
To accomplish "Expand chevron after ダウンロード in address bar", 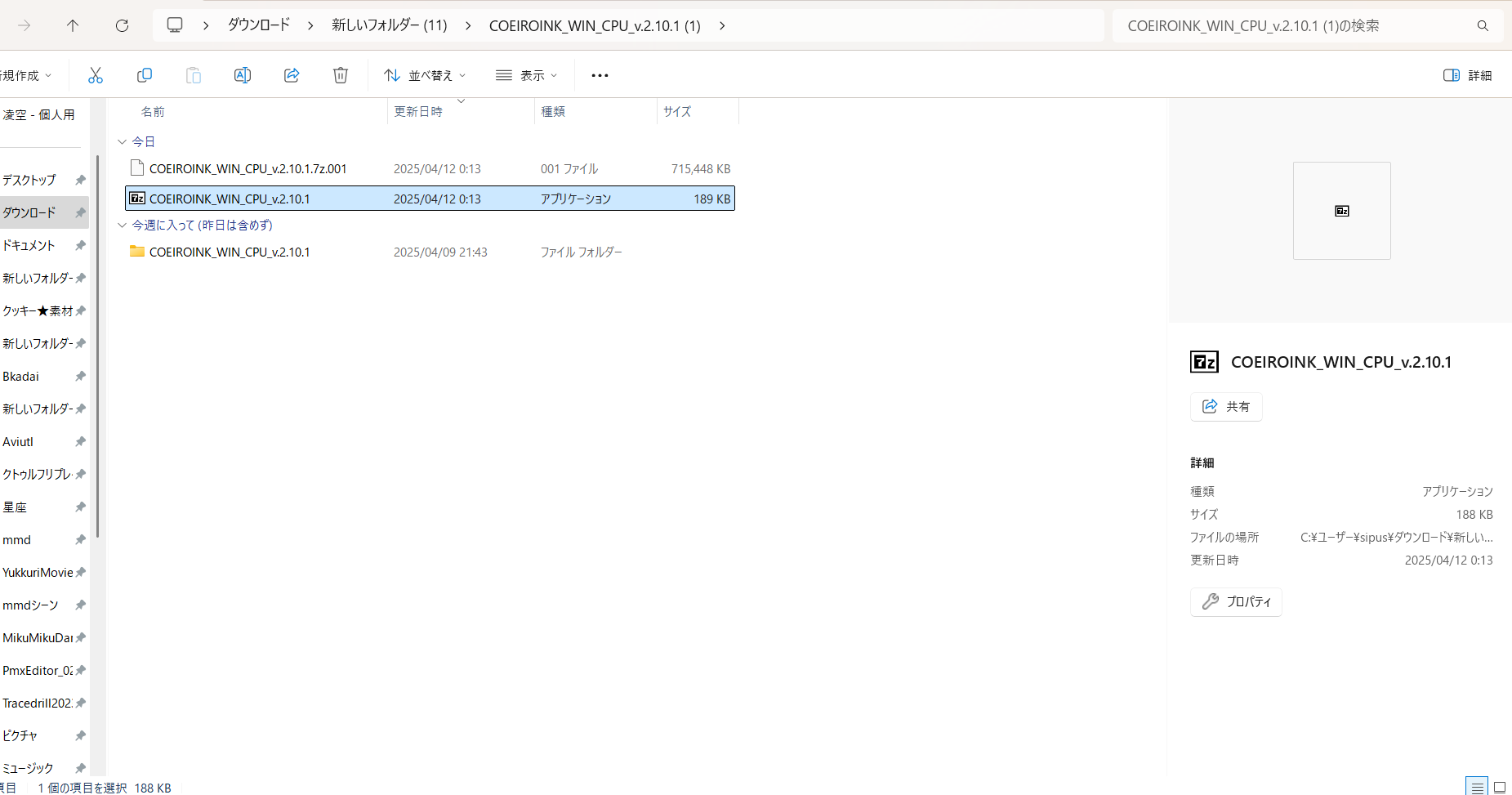I will click(310, 25).
